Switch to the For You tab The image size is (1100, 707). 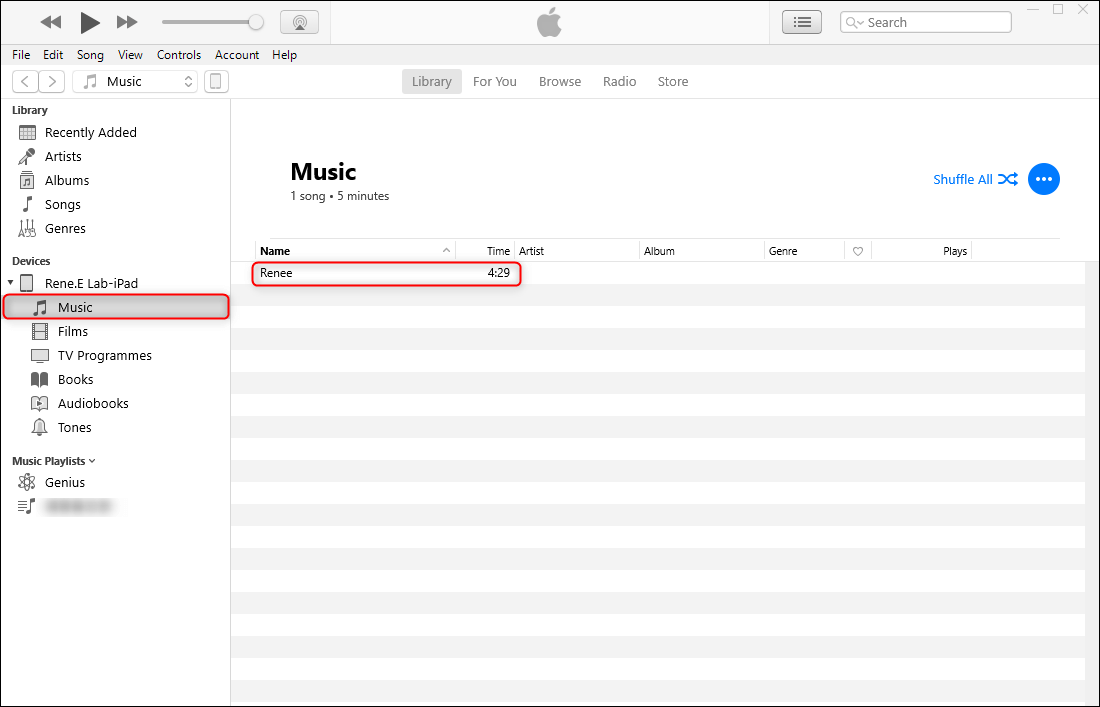click(x=495, y=81)
